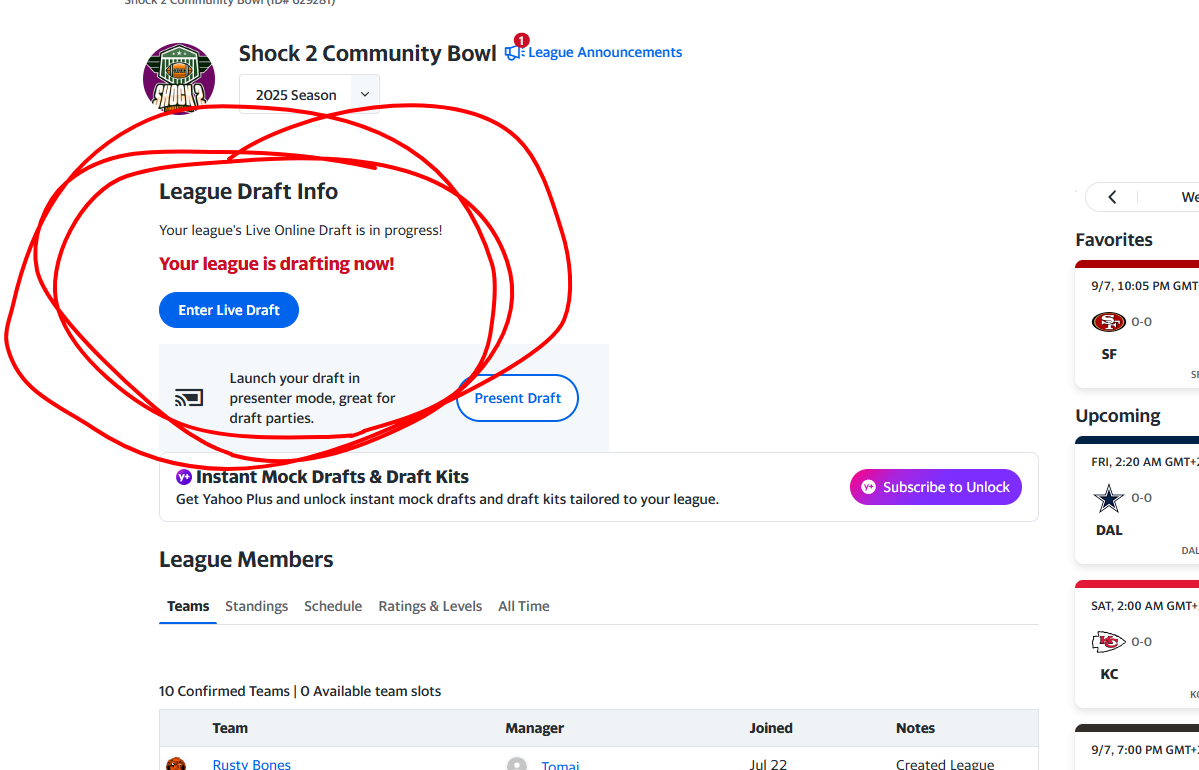Click the Shock 2 league logo
This screenshot has height=770, width=1199.
[179, 78]
